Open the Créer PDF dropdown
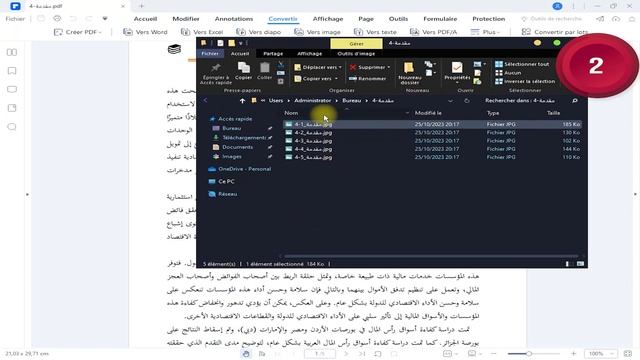Image resolution: width=640 pixels, height=360 pixels. (78, 32)
